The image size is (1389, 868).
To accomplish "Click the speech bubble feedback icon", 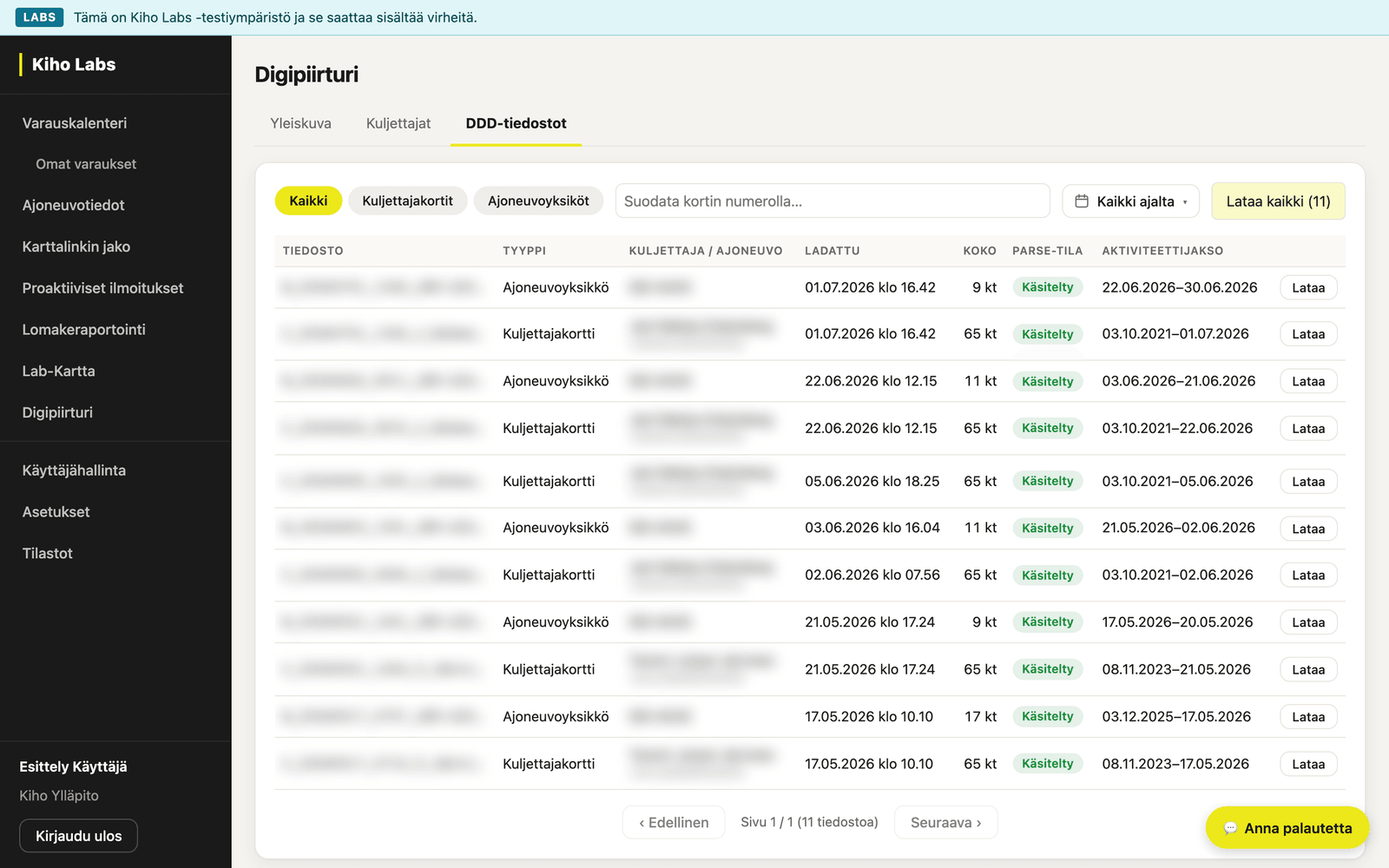I will (x=1230, y=828).
